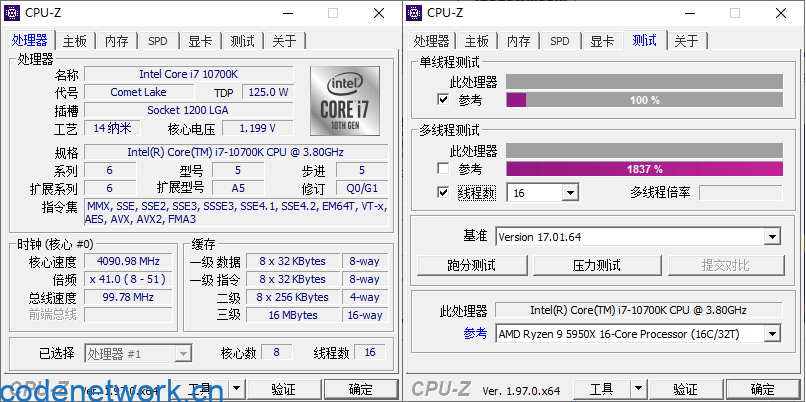This screenshot has width=806, height=402.
Task: Click the Comet Lake codename value
Action: tap(139, 92)
